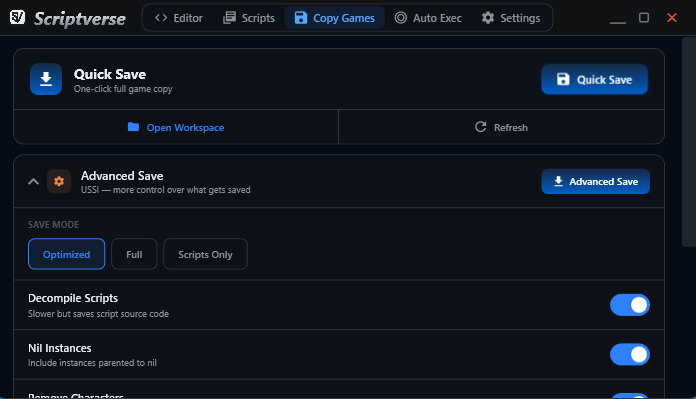Maximize the Scriptverse window

pos(644,18)
